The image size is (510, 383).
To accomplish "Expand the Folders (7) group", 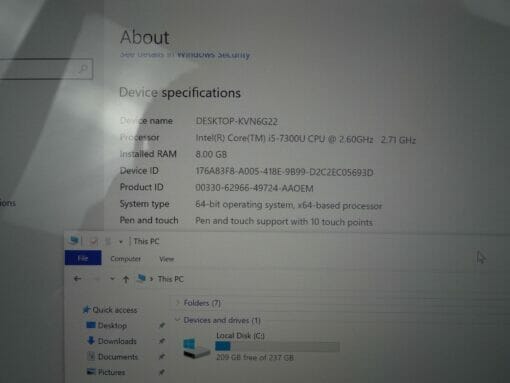I will click(x=177, y=303).
